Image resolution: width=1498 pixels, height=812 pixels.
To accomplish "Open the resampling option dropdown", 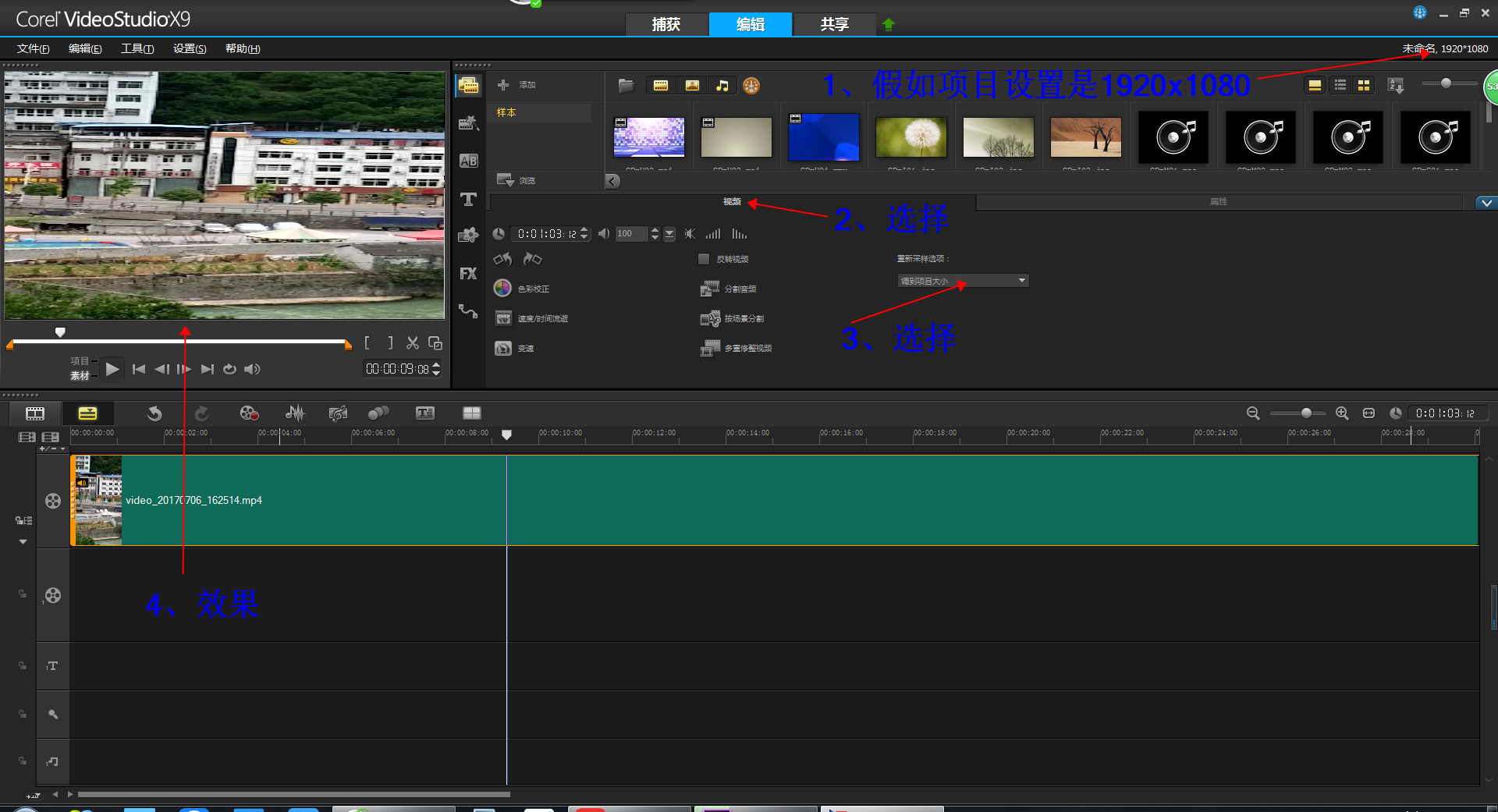I will point(963,281).
